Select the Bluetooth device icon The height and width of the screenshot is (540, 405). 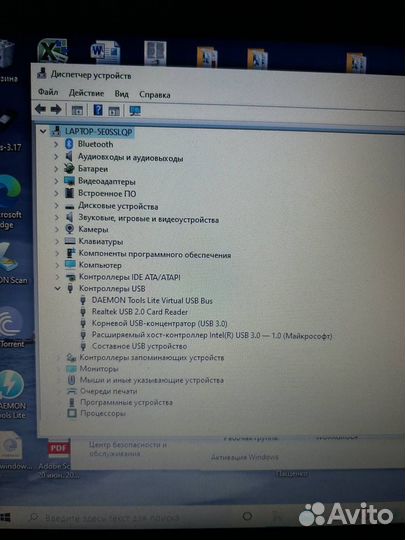click(69, 144)
